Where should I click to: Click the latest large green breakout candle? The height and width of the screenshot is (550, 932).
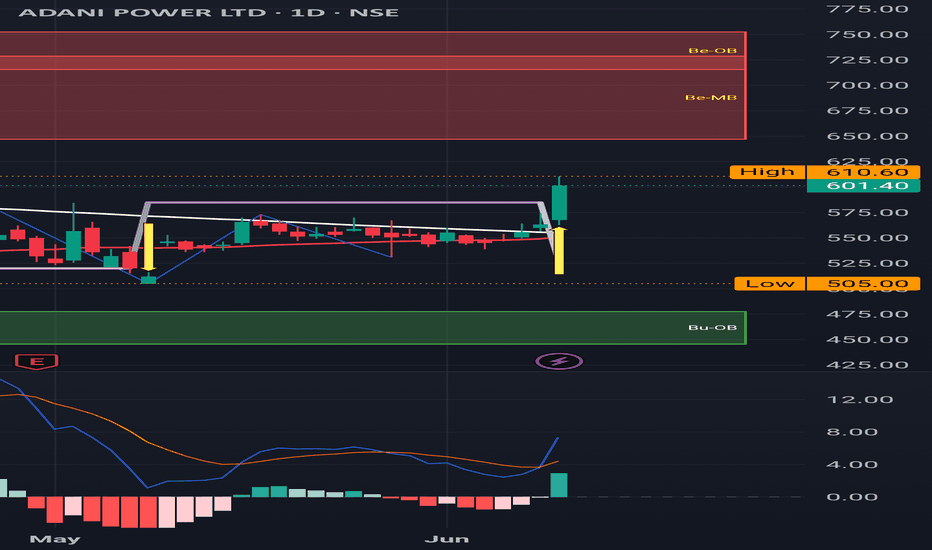point(559,202)
